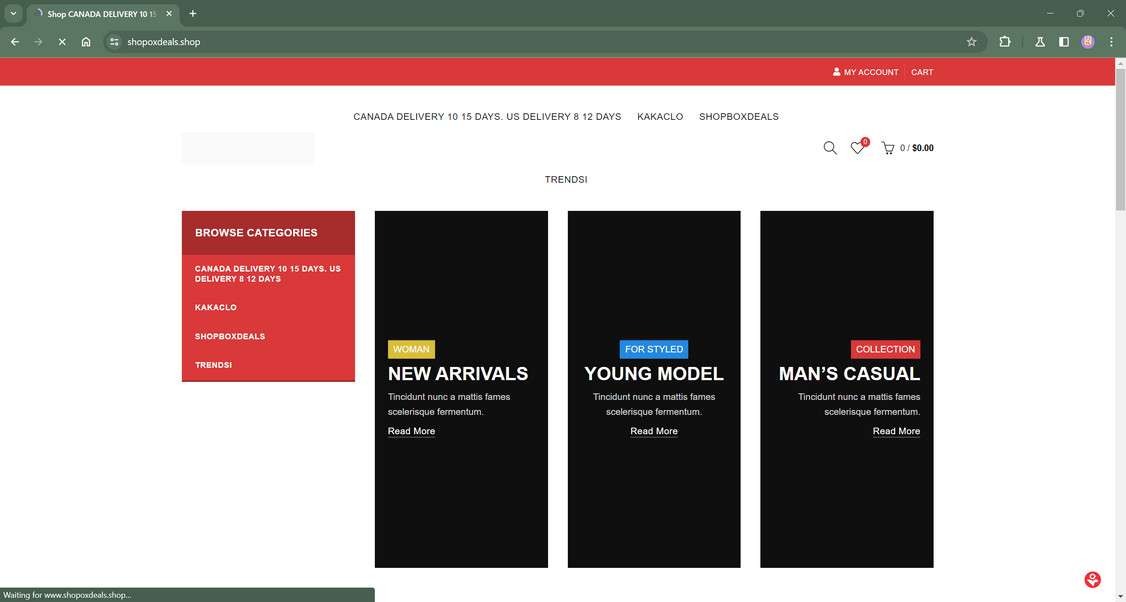The width and height of the screenshot is (1126, 602).
Task: Open the shopping cart icon
Action: coord(888,148)
